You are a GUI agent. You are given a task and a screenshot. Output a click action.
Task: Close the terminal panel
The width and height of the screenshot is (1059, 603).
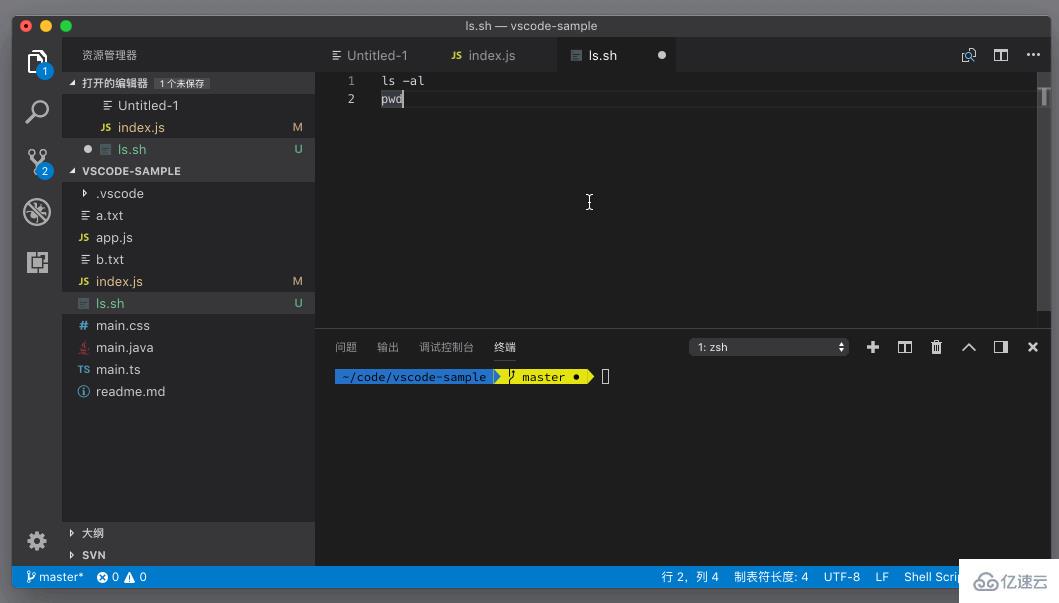(1033, 347)
